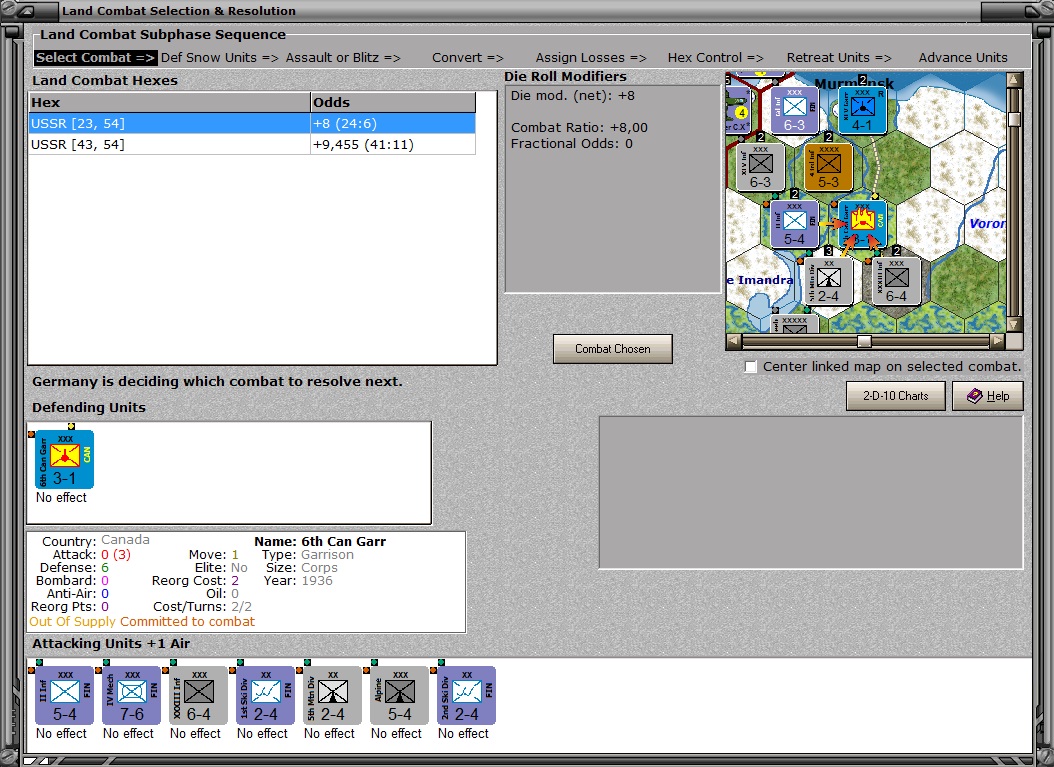
Task: Select the 6th Can Garr defending unit
Action: 64,460
